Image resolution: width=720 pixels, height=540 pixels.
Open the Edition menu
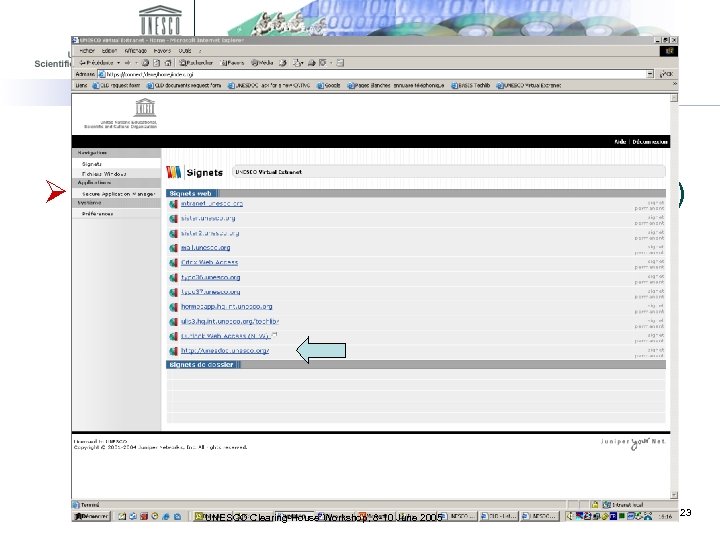point(109,51)
